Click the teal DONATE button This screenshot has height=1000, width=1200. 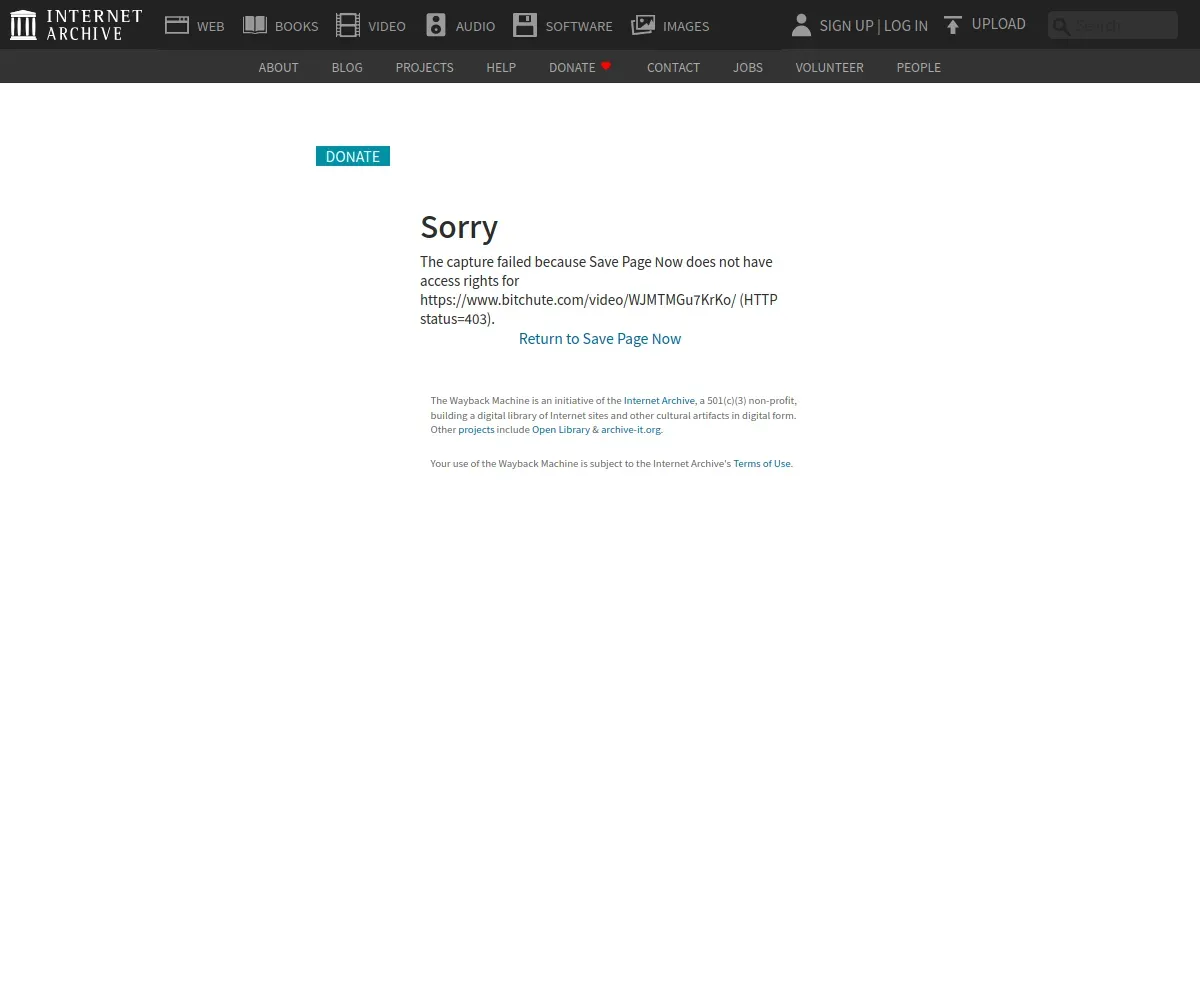click(x=353, y=156)
